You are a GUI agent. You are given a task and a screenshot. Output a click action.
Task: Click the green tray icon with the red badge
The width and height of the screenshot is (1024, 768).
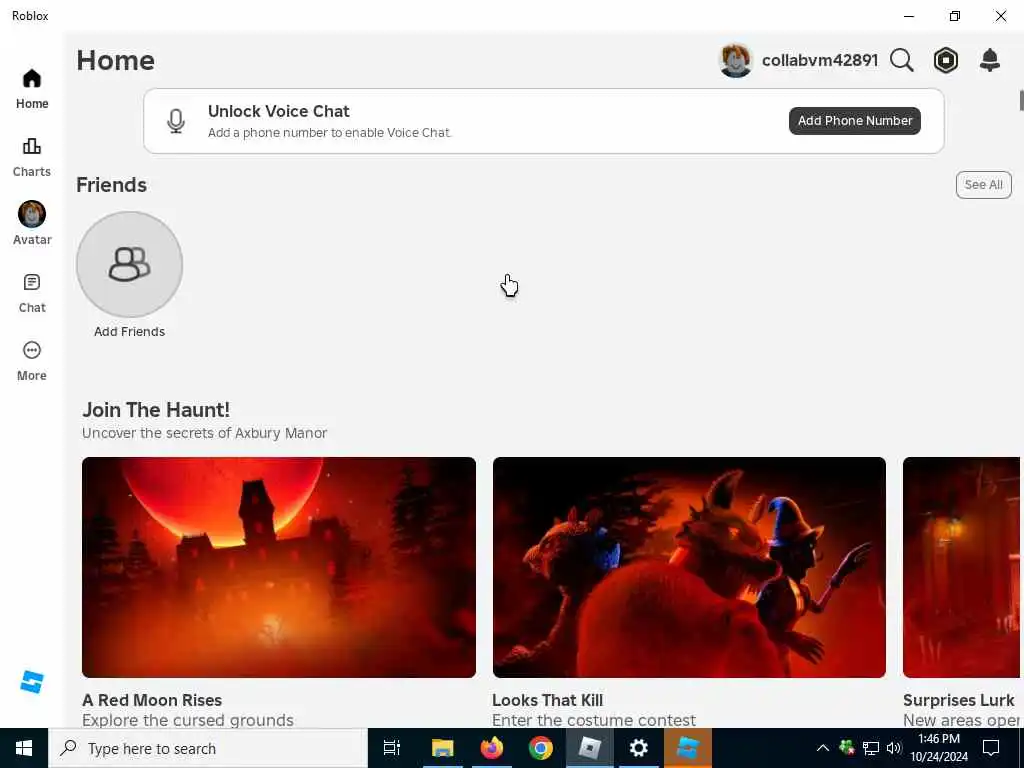click(x=847, y=748)
